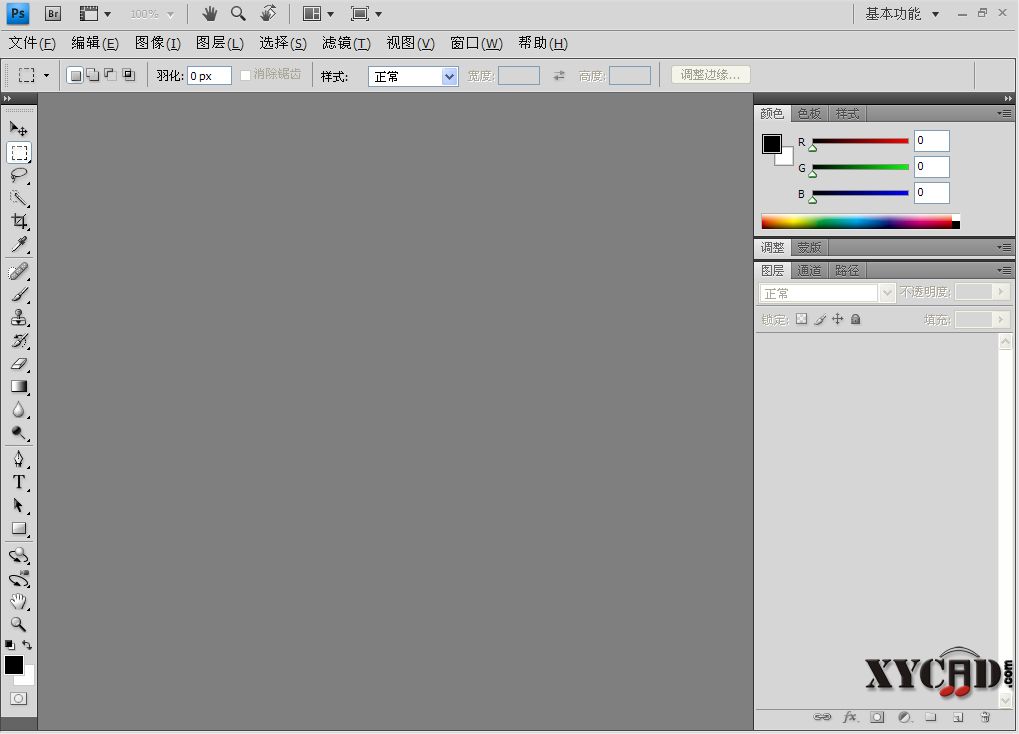Open the Screen Mode dropdown
This screenshot has height=734, width=1019.
tap(366, 14)
